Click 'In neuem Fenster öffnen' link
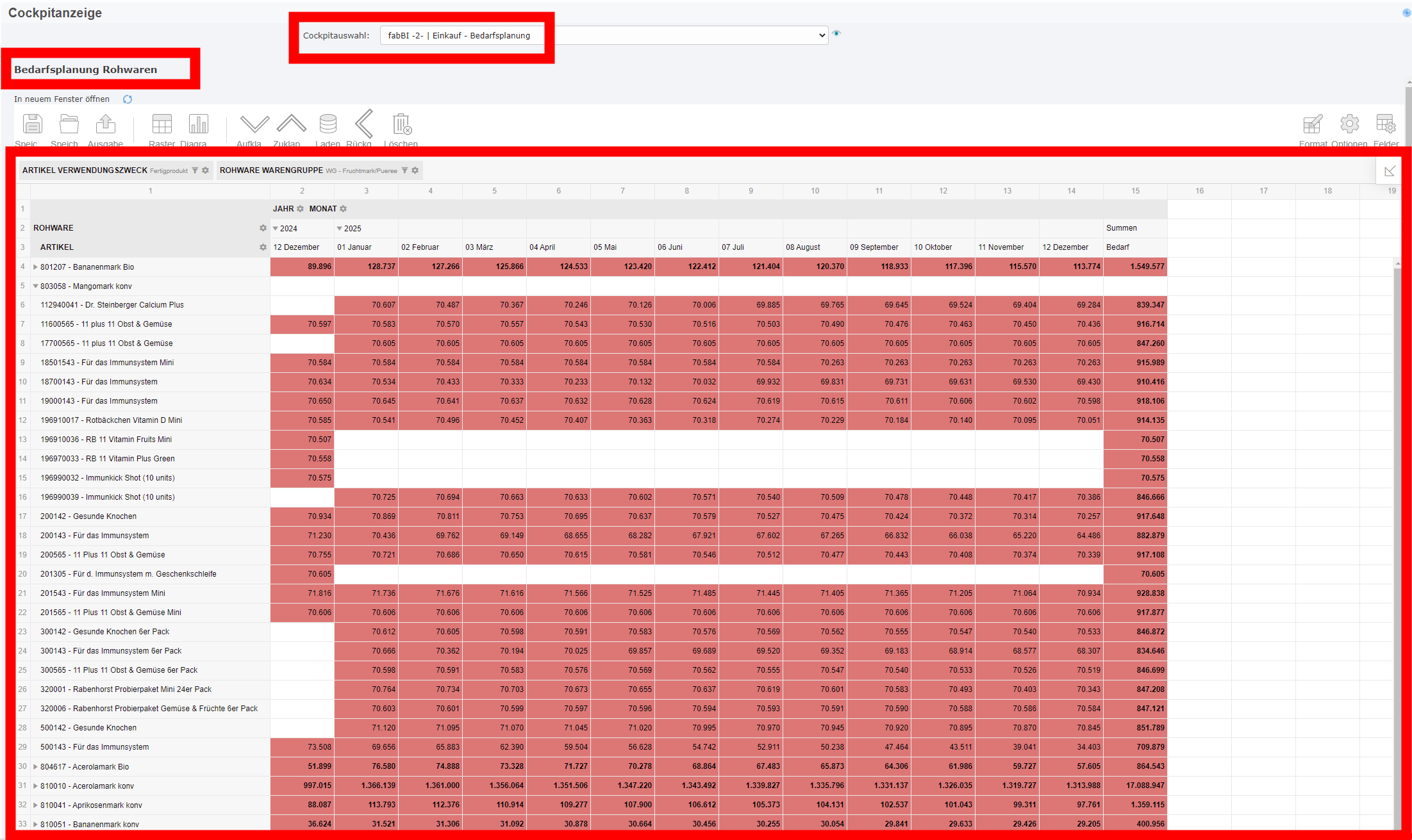Screen dimensions: 1412x840 pyautogui.click(x=62, y=99)
